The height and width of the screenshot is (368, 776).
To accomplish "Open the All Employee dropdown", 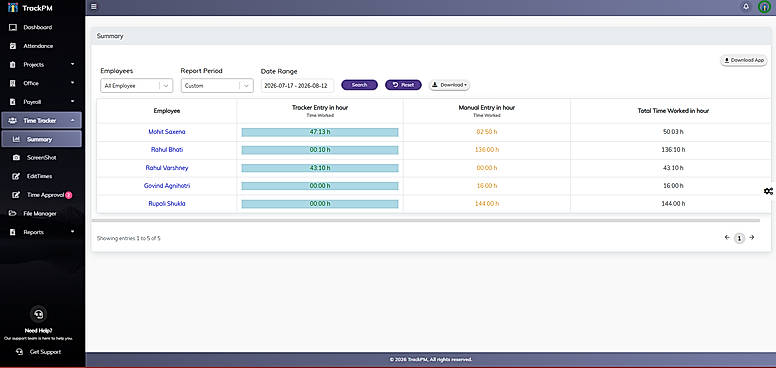I will point(137,86).
